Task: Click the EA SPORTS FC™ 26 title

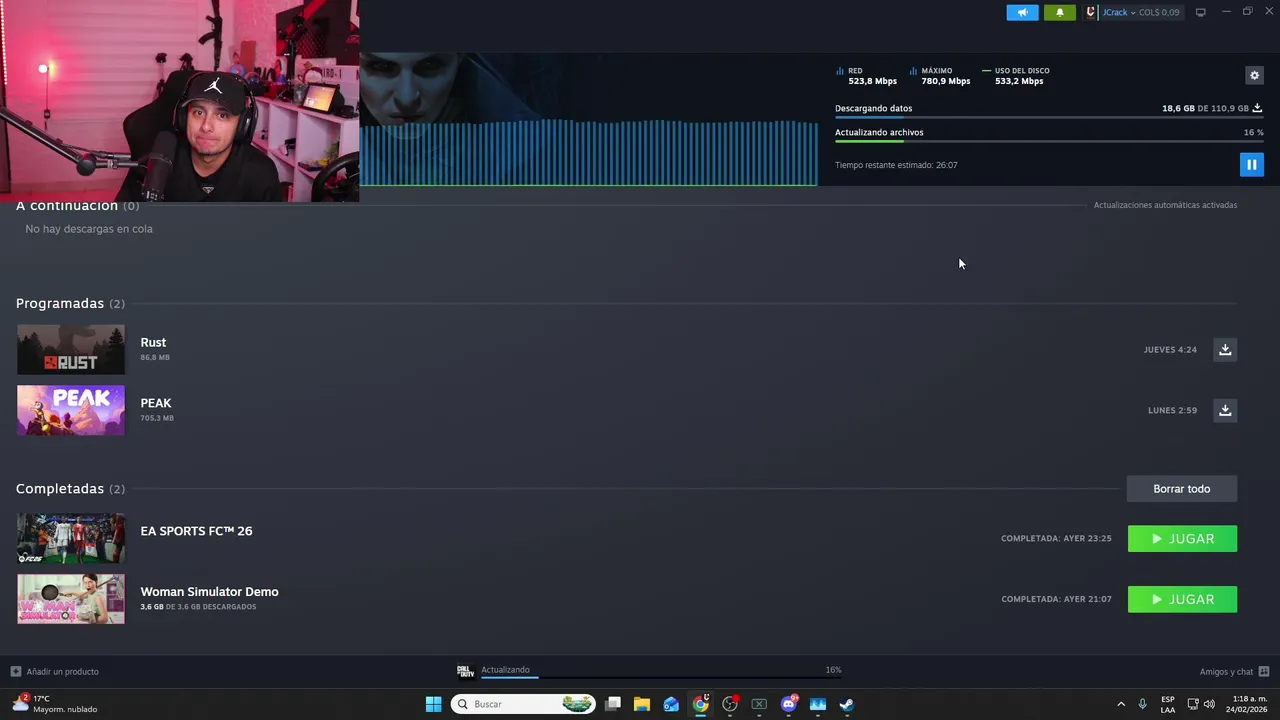Action: tap(196, 531)
